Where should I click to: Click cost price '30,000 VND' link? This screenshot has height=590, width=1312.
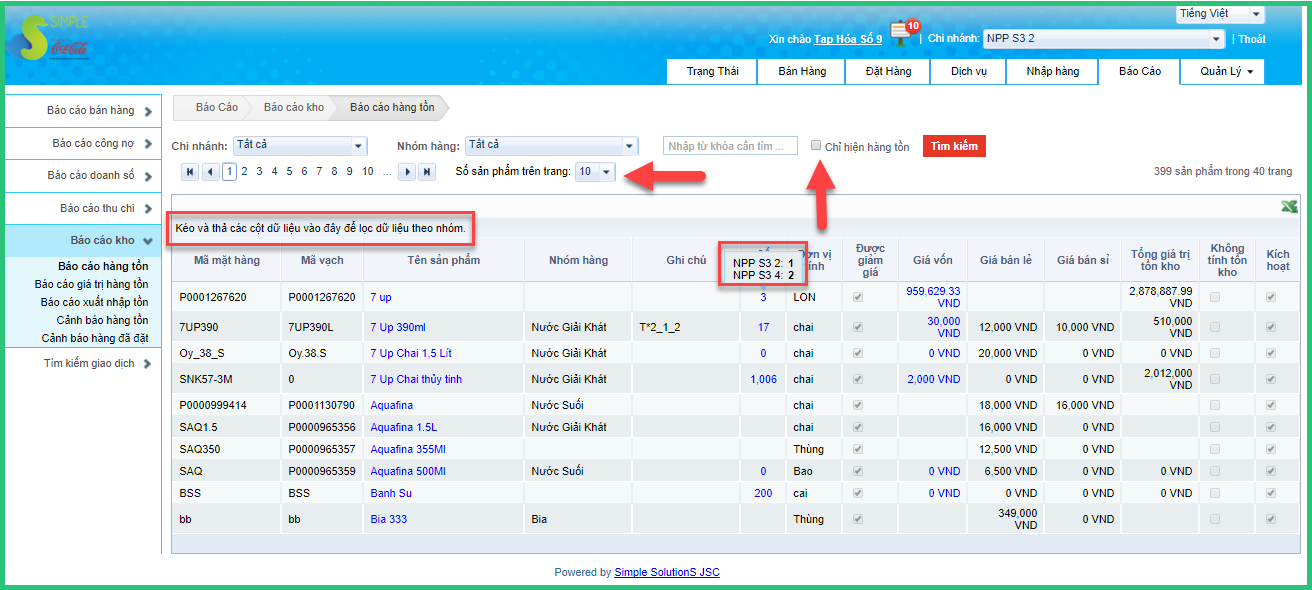click(x=943, y=327)
